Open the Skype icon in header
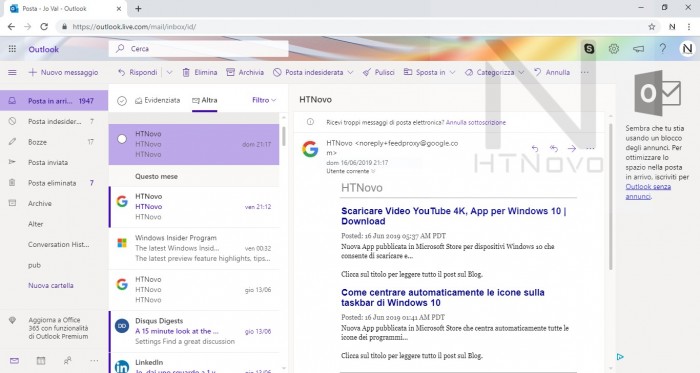 coord(589,49)
